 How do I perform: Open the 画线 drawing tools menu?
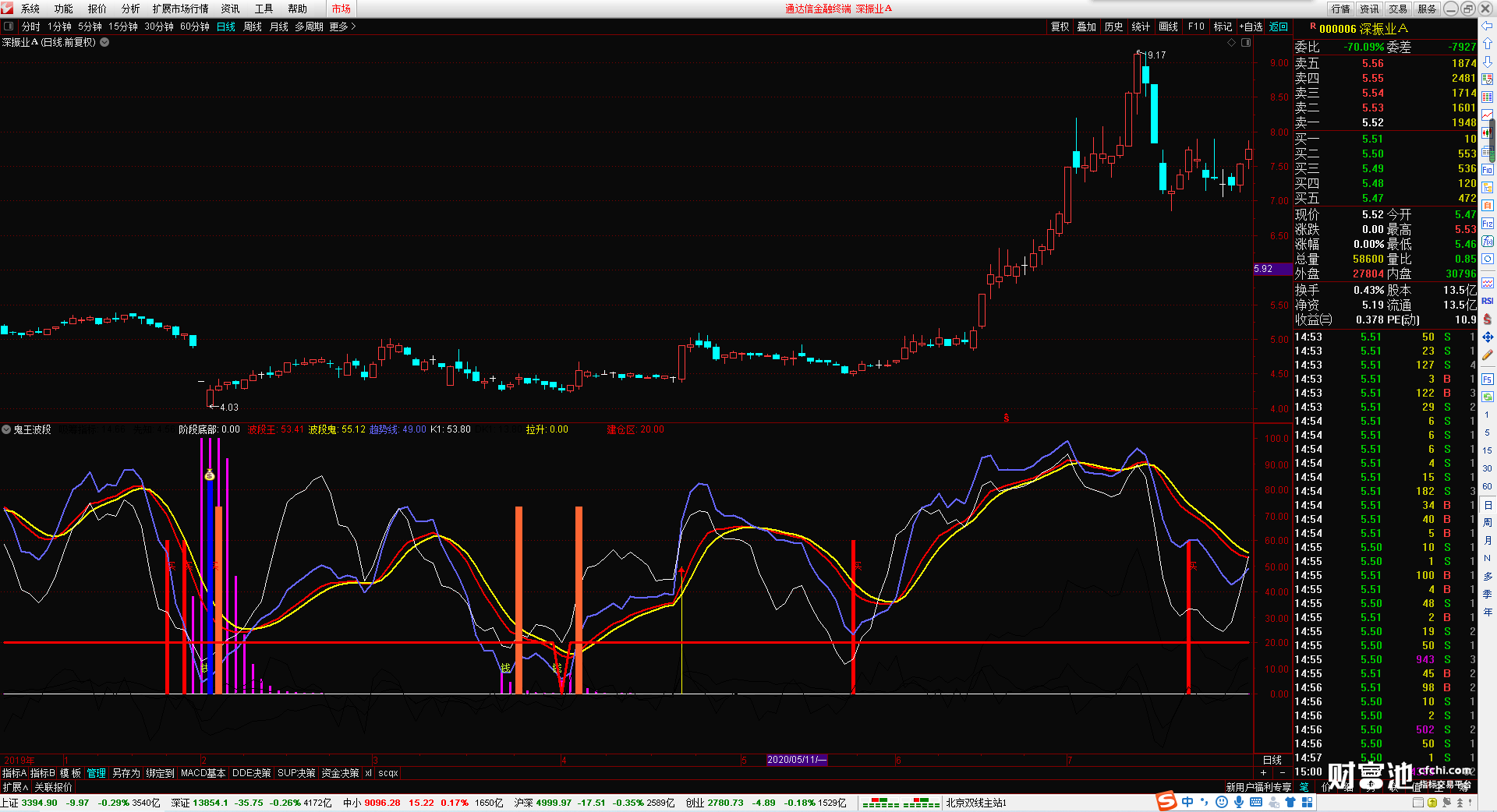point(1168,26)
